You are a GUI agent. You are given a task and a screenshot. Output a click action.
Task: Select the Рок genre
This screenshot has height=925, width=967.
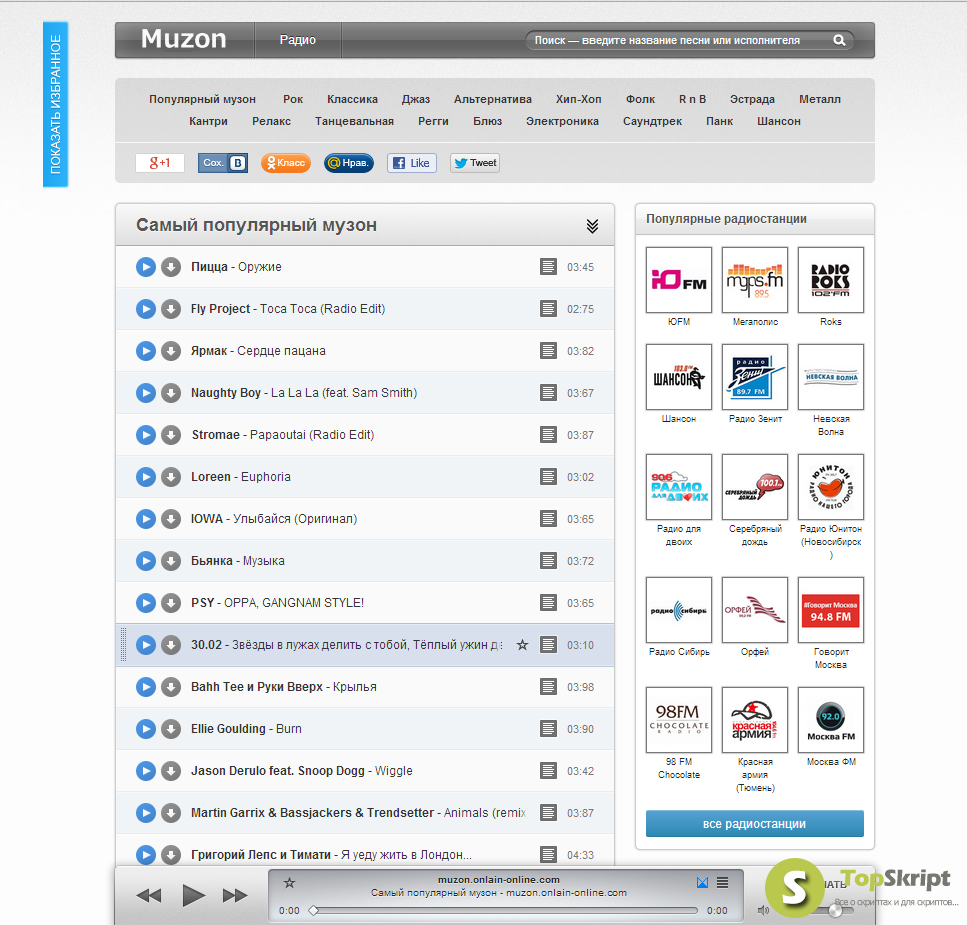point(293,99)
